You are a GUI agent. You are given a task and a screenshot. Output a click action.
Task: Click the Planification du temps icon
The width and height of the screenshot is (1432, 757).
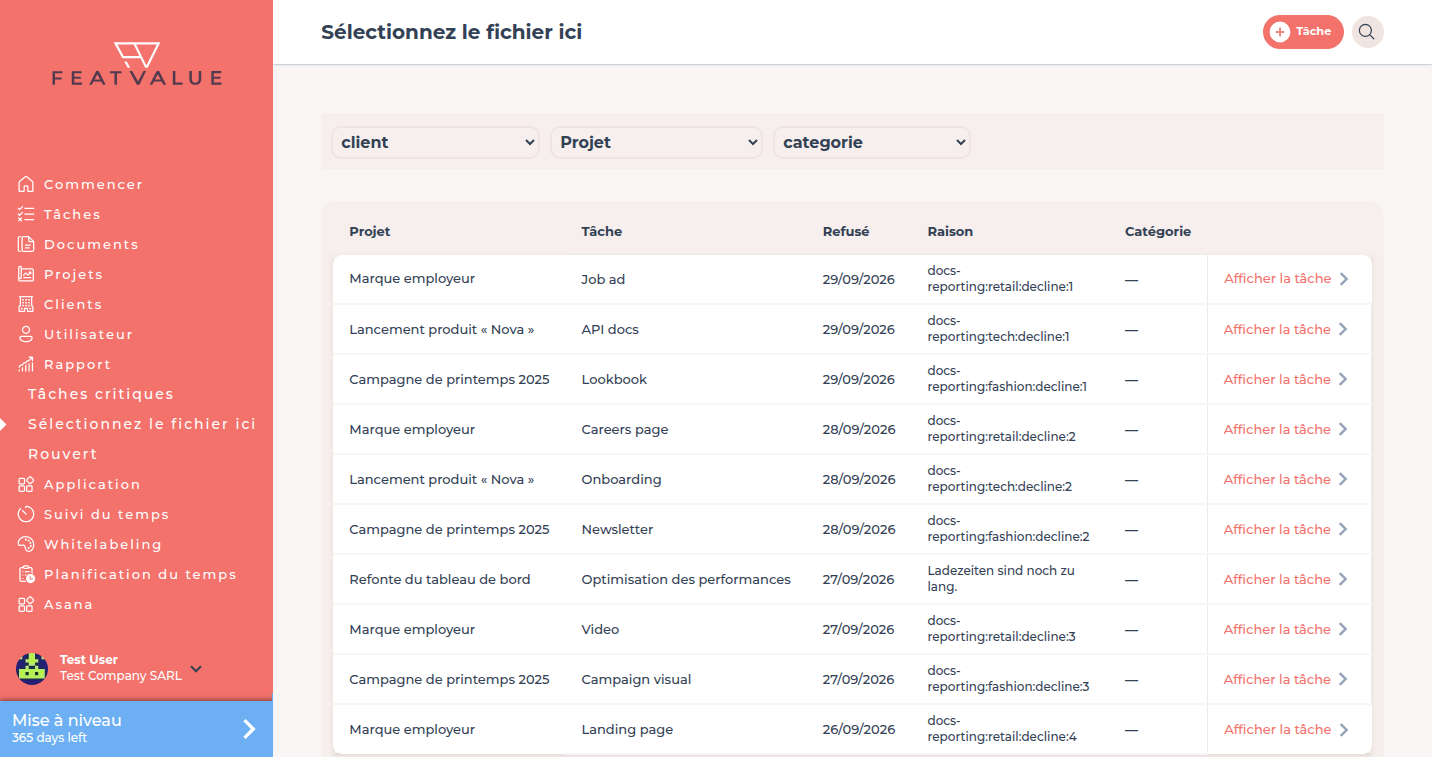(x=26, y=574)
